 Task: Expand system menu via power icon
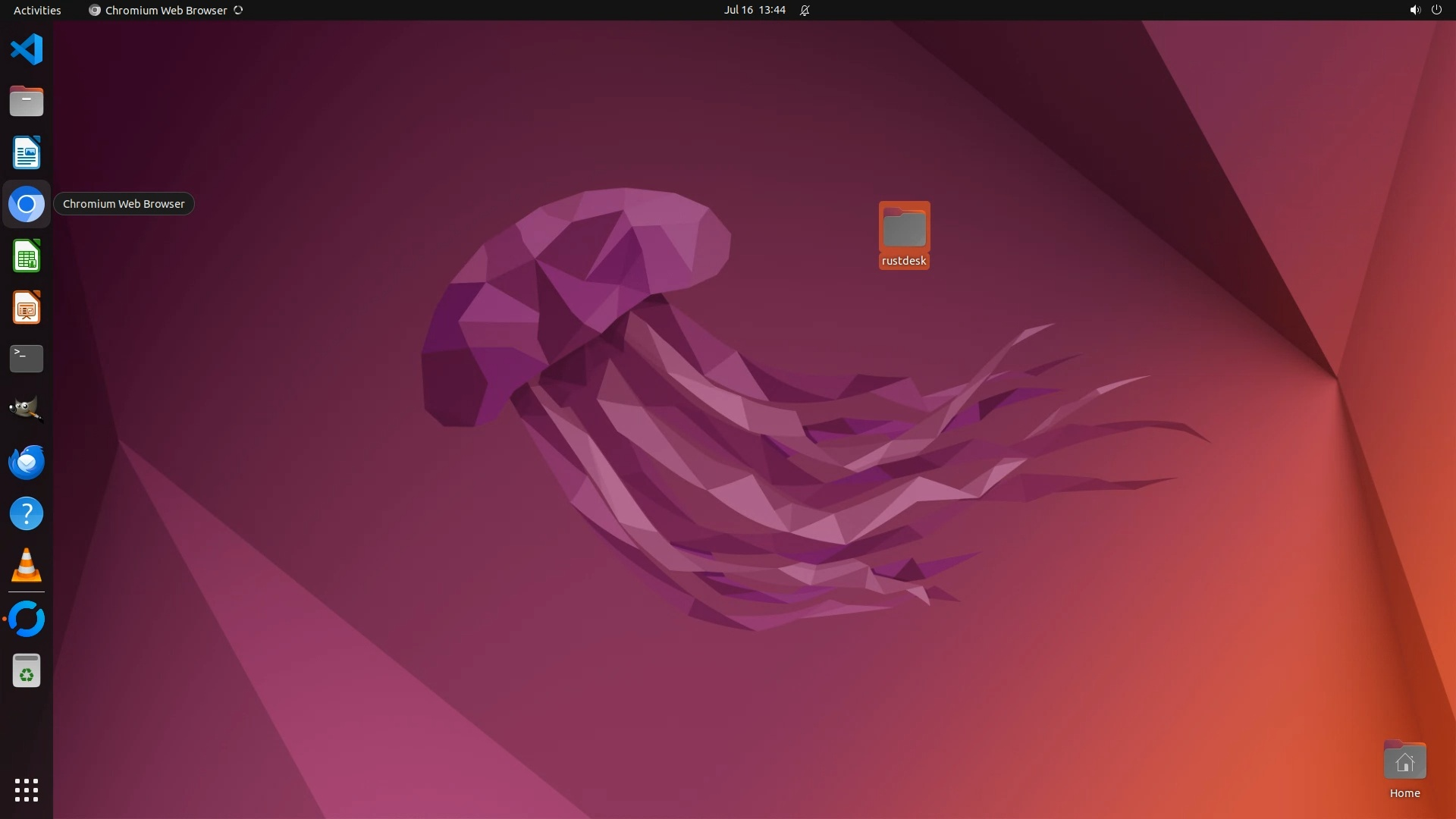pyautogui.click(x=1436, y=10)
